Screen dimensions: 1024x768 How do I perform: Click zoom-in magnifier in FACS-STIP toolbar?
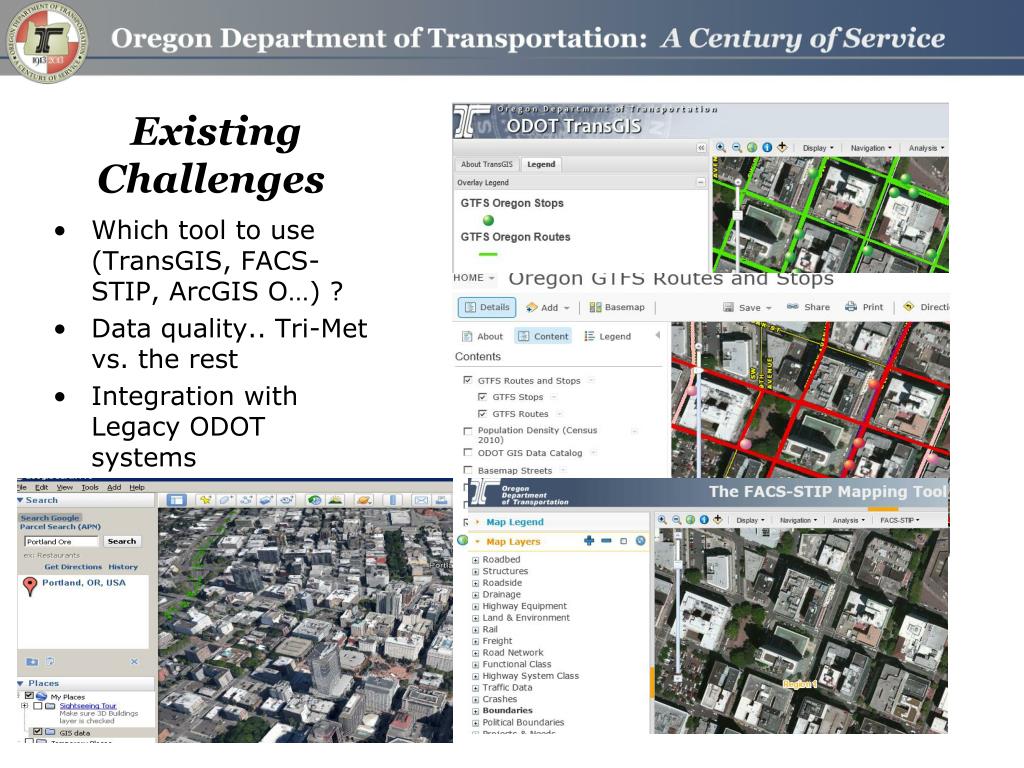(662, 520)
